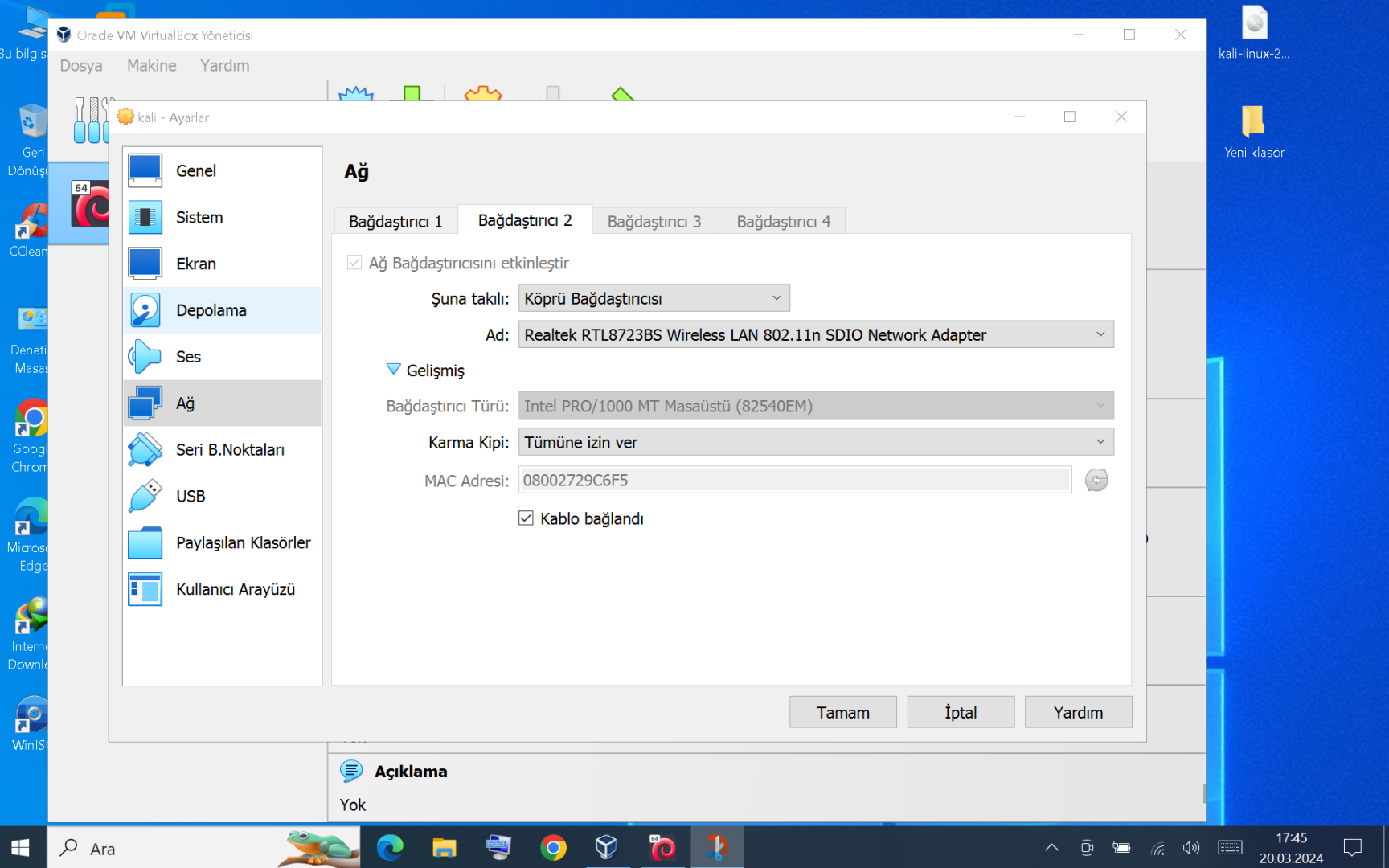This screenshot has width=1389, height=868.
Task: Confirm settings with the Tamam button
Action: [843, 712]
